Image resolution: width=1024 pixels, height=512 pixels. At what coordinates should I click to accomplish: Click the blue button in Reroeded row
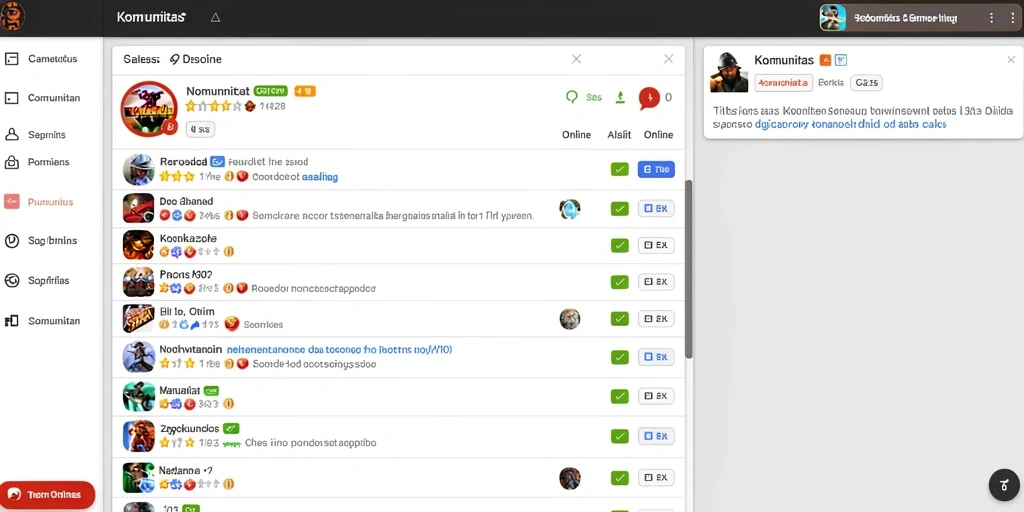tap(656, 169)
